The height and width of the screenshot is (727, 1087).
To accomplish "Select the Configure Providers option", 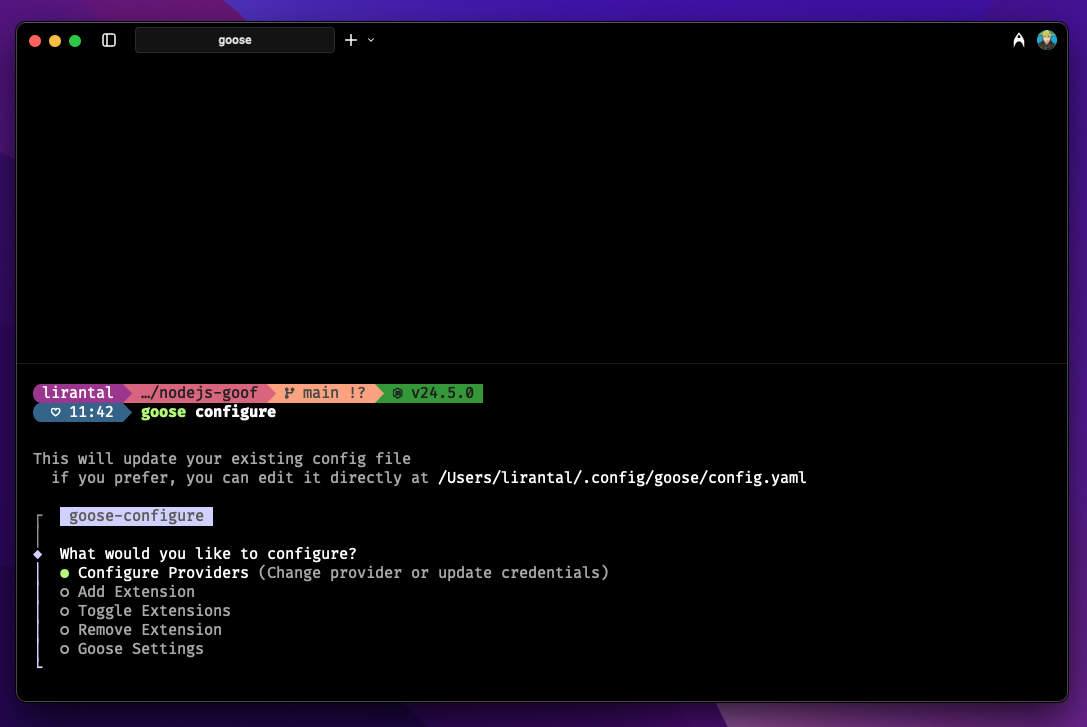I will point(163,573).
